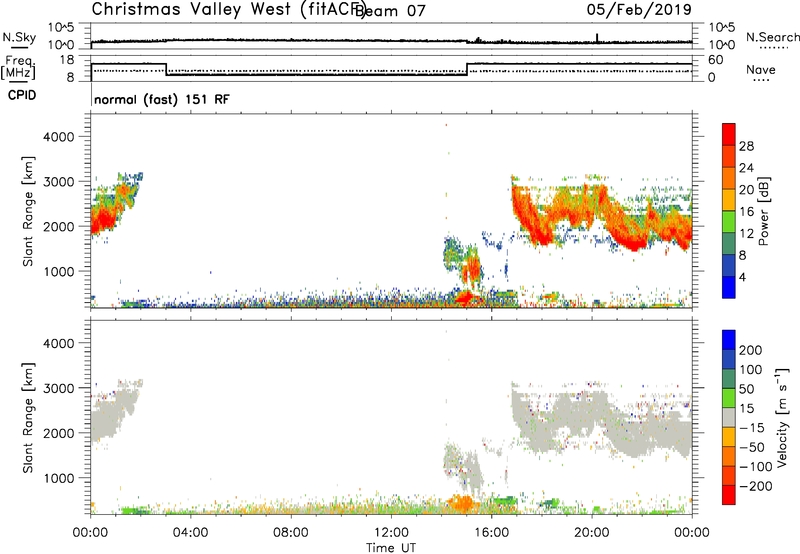Click the '08:00' time tick label
Image resolution: width=800 pixels, height=554 pixels.
point(291,533)
